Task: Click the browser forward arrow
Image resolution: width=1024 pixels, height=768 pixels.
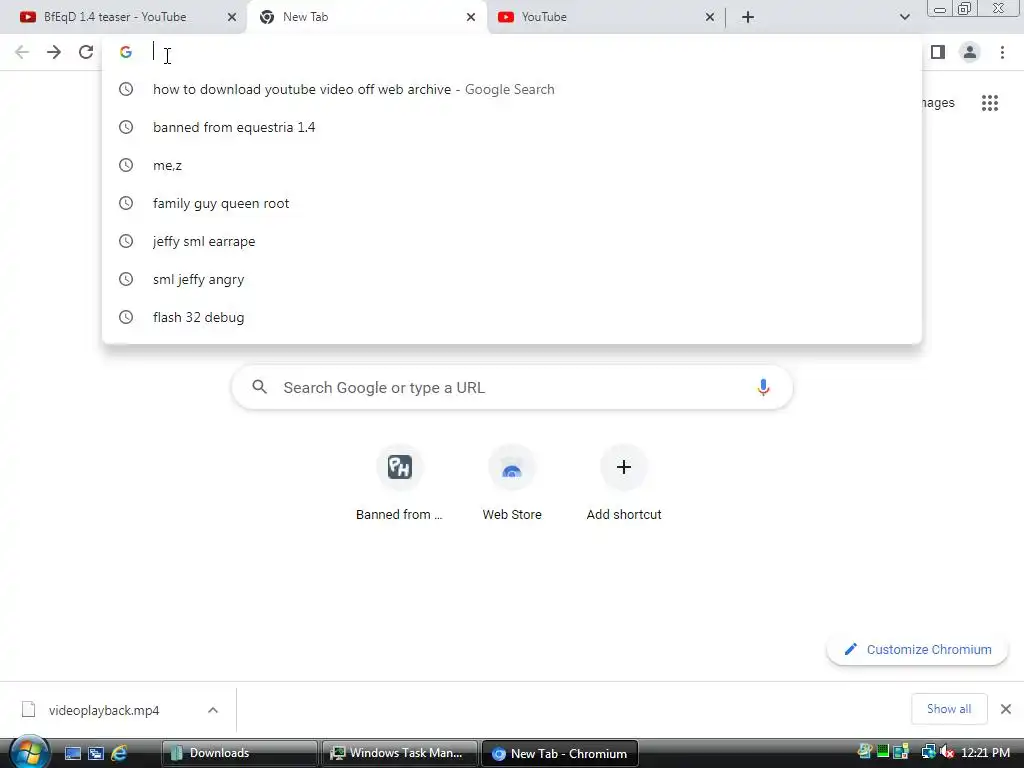Action: 54,52
